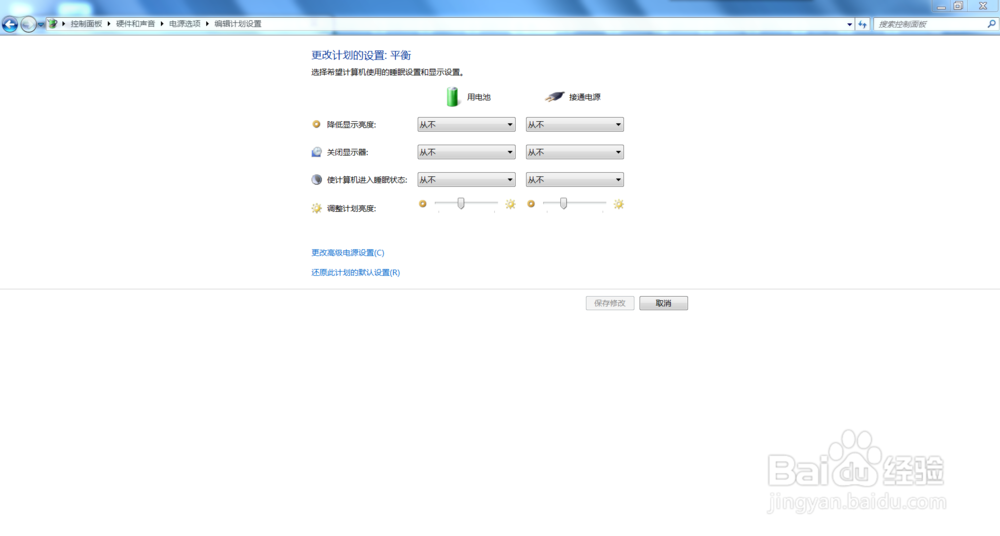The image size is (1000, 536).
Task: Open recent pages dropdown next to Forward arrow
Action: pos(41,24)
